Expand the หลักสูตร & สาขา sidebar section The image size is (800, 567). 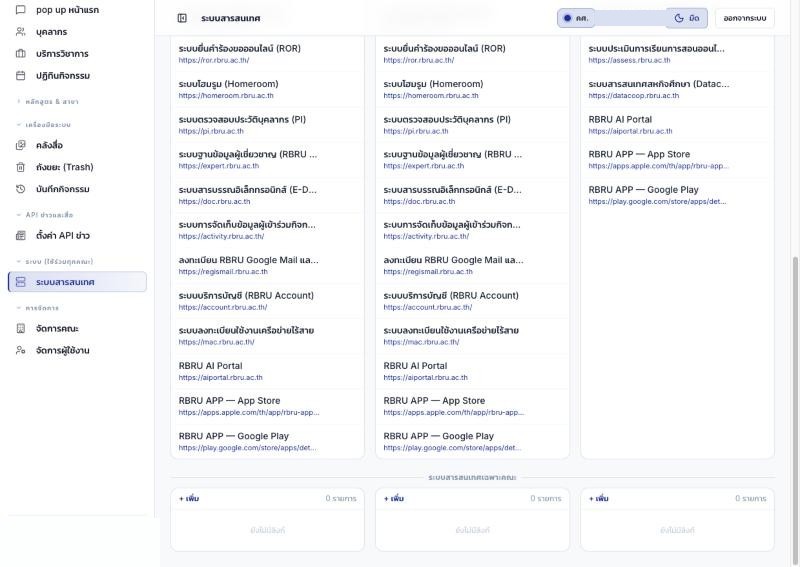[47, 102]
